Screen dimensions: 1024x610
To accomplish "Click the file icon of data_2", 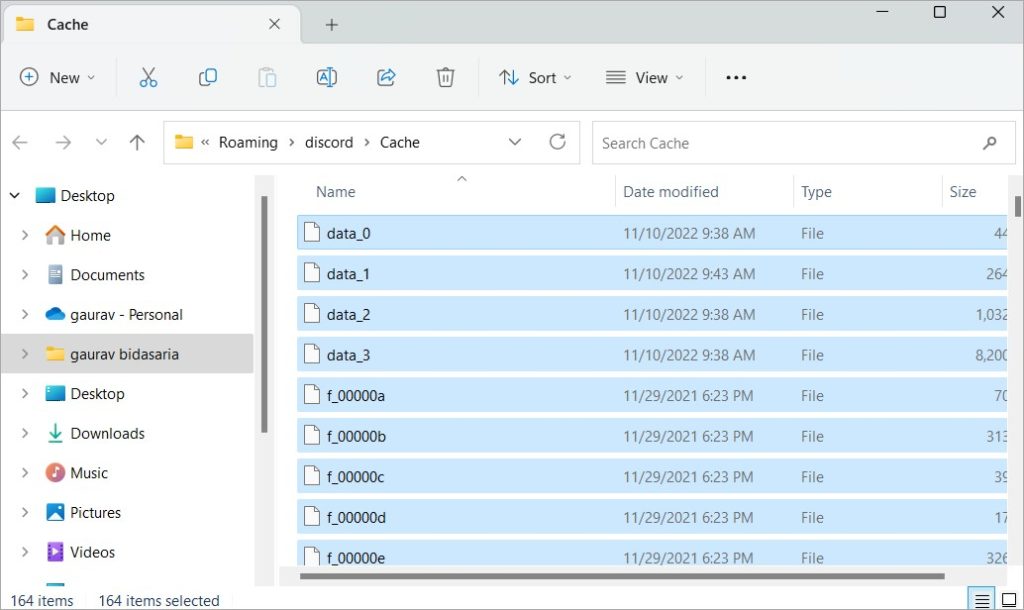I will [312, 314].
